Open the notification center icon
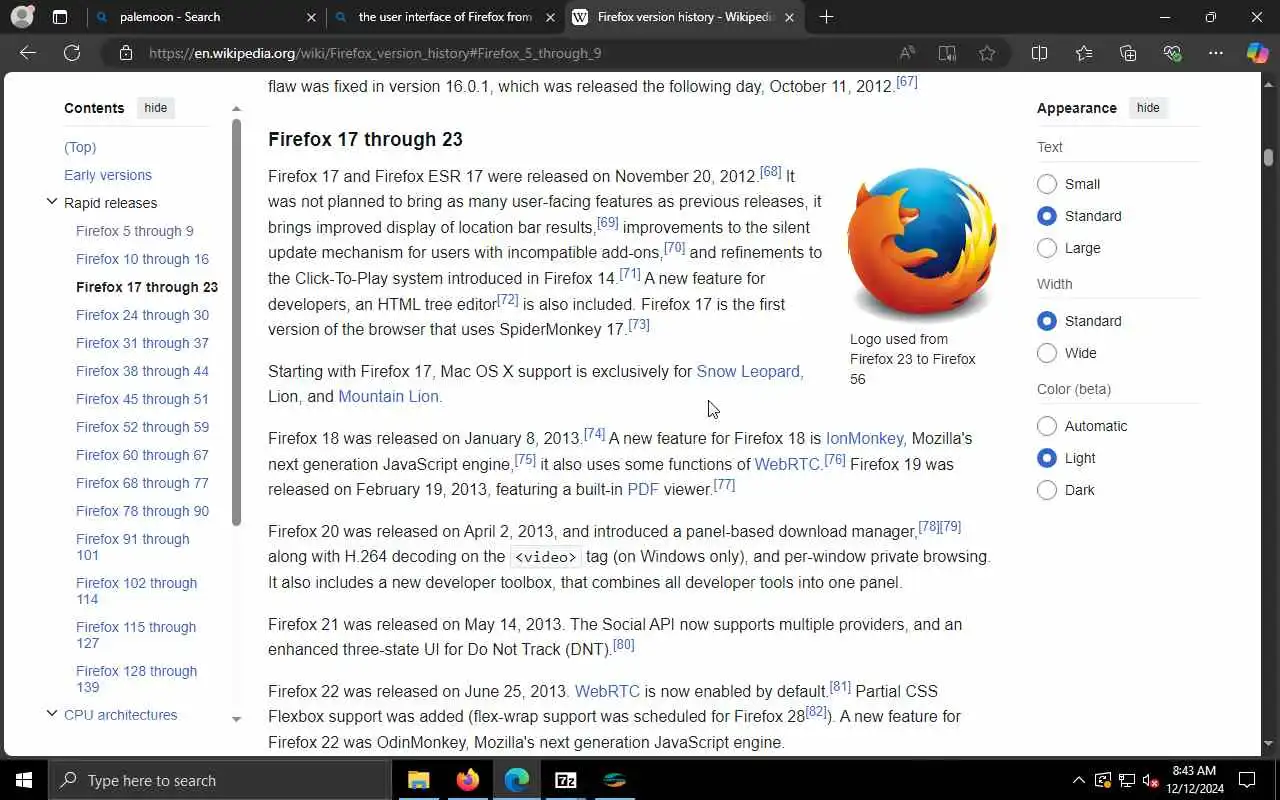The width and height of the screenshot is (1280, 800). pos(1247,780)
